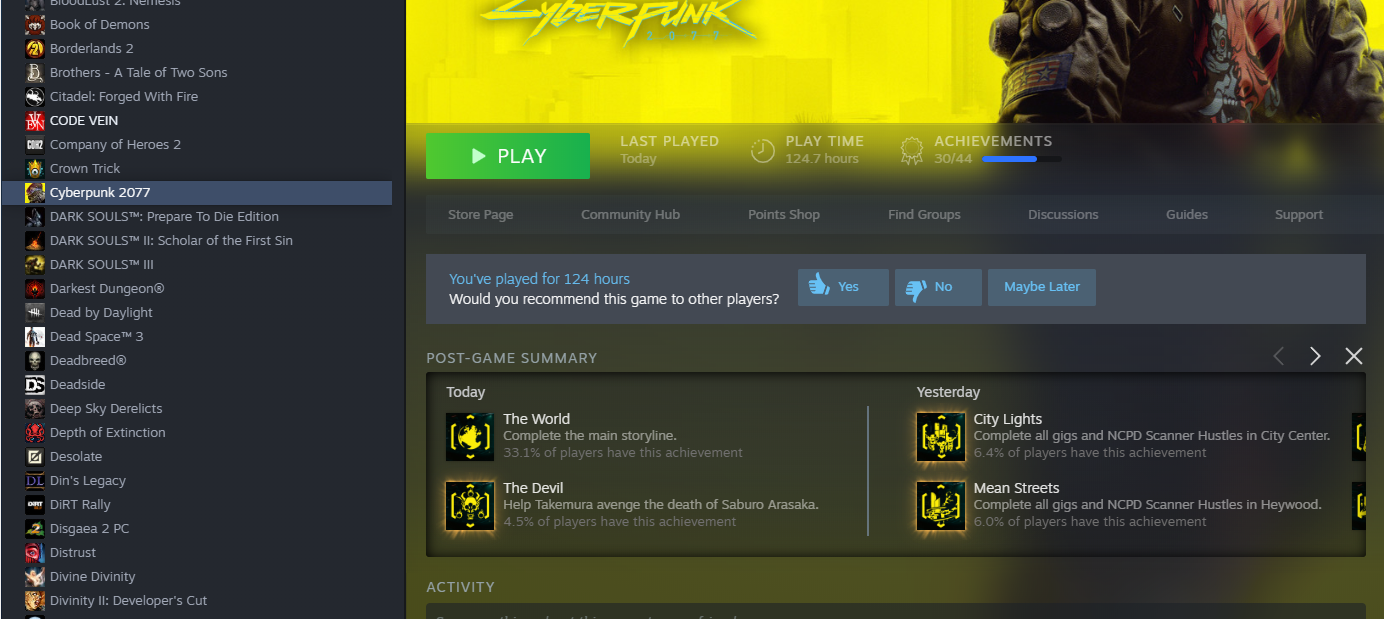Dismiss the post-game summary panel

[x=1354, y=356]
